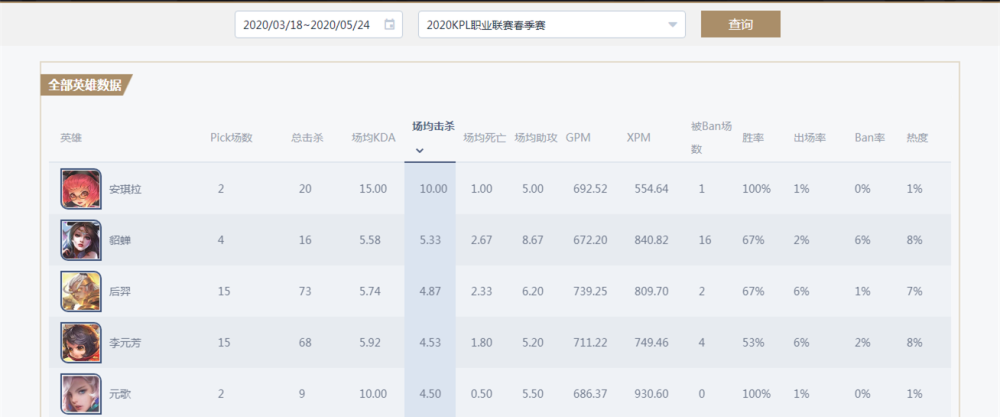
Task: Open 元歌 hero portrait
Action: click(81, 394)
